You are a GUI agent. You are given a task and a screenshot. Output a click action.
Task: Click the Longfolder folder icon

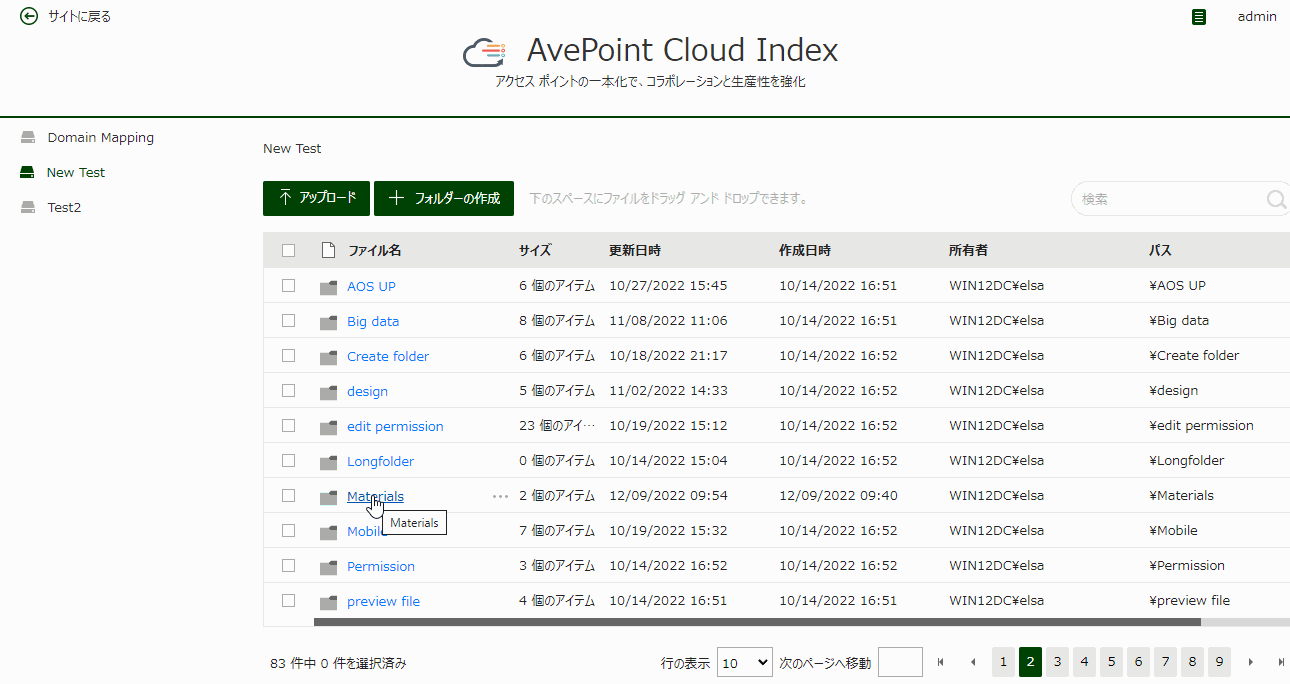[x=328, y=462]
